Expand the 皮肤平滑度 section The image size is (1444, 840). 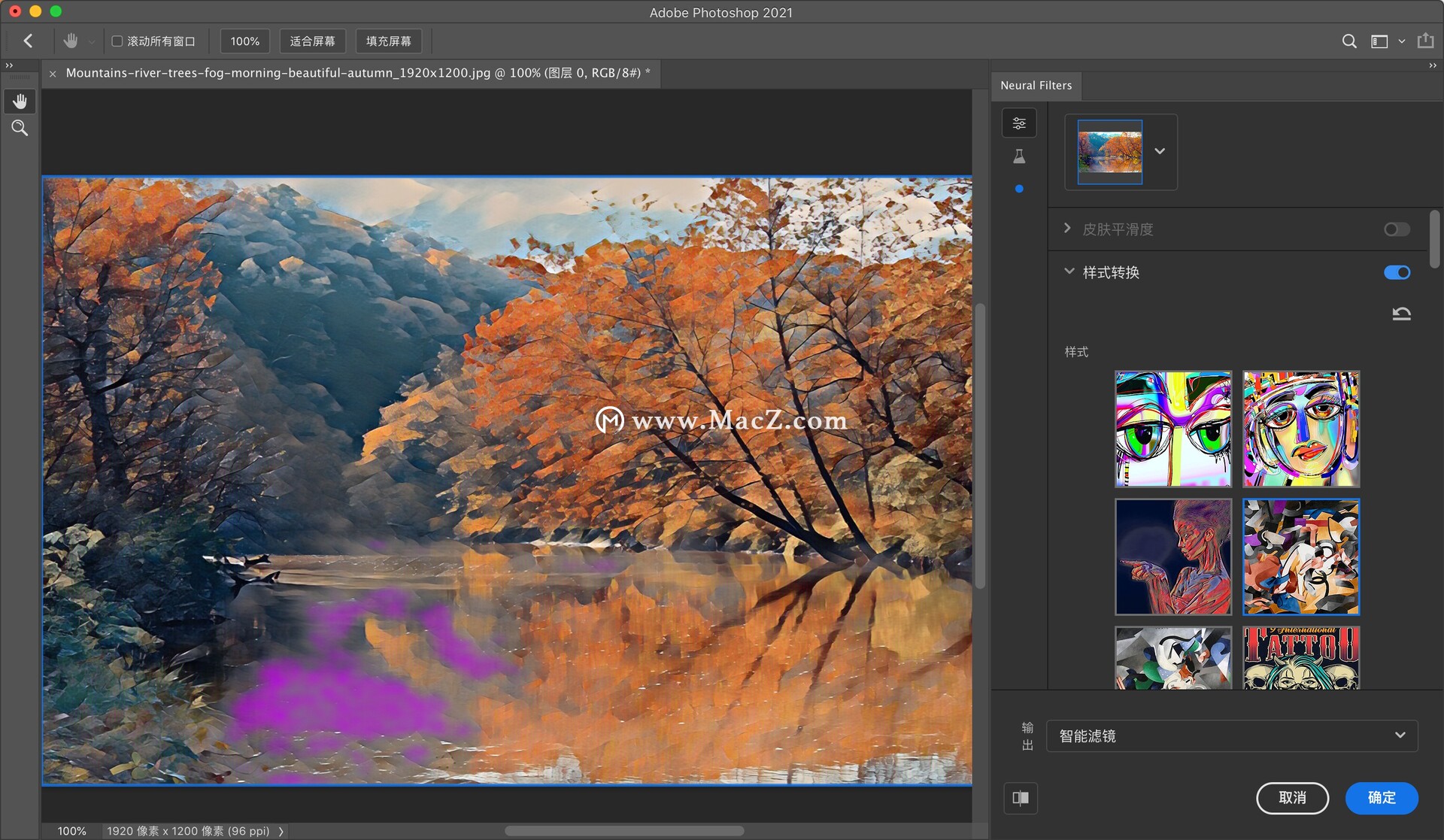tap(1067, 228)
